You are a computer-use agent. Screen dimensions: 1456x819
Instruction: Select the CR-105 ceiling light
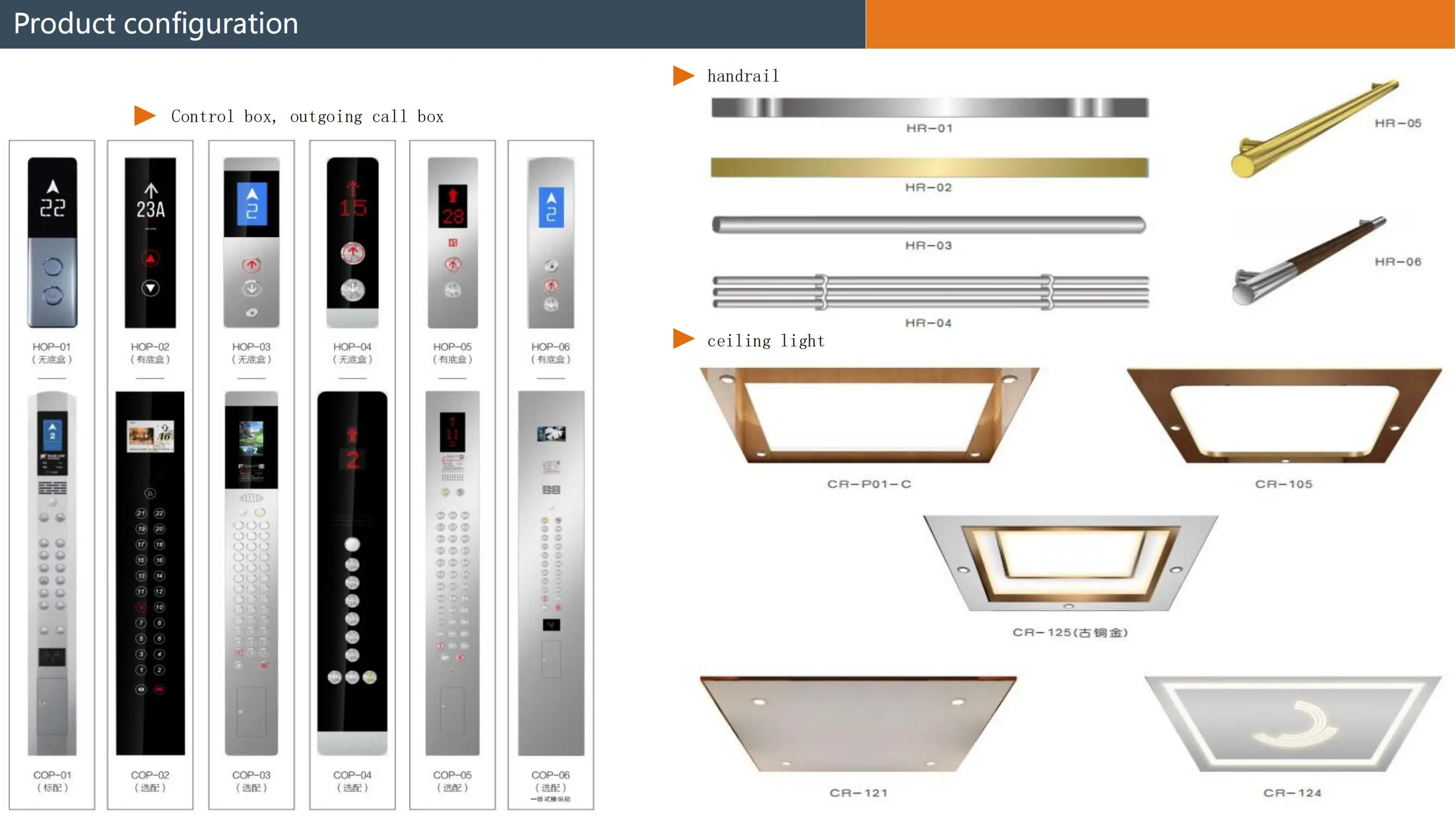(x=1284, y=416)
